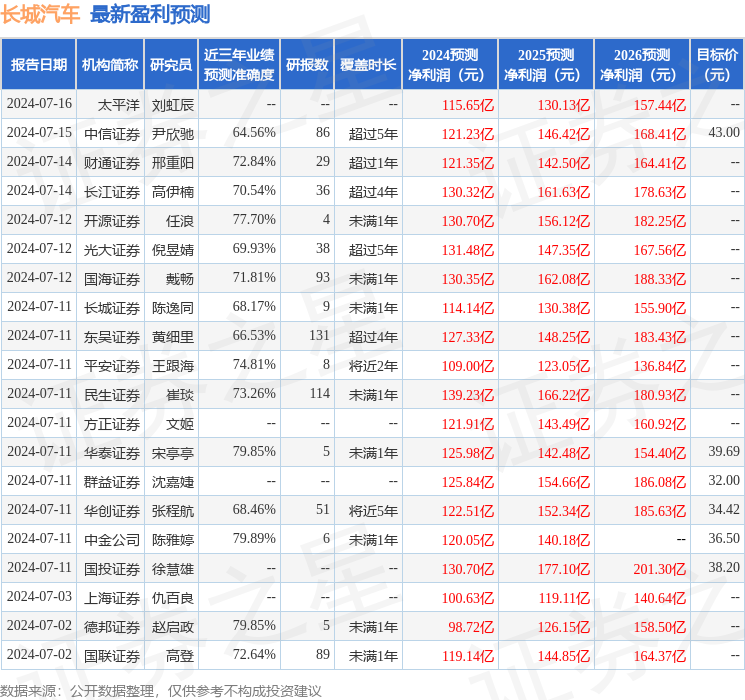Image resolution: width=745 pixels, height=700 pixels.
Task: Click target price 36.50
Action: click(724, 538)
